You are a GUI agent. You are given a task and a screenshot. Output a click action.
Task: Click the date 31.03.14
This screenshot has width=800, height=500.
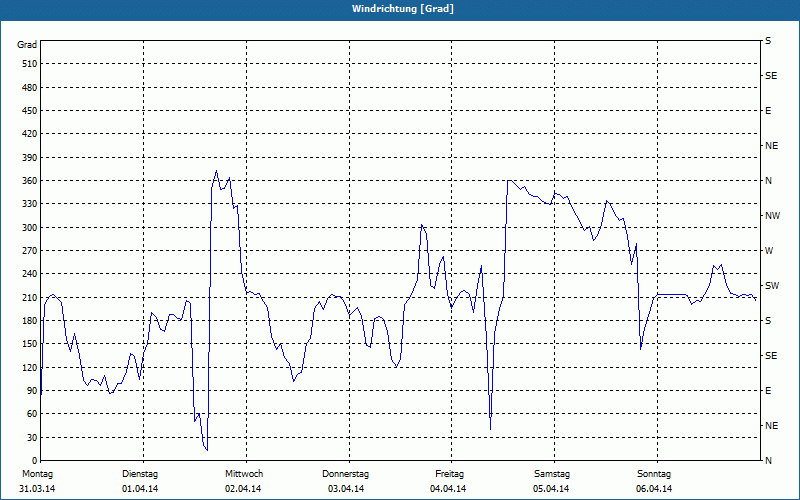pos(37,489)
